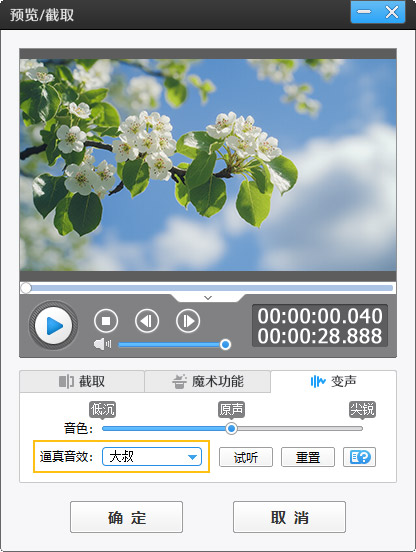
Task: Select the 变声 tab
Action: [333, 381]
